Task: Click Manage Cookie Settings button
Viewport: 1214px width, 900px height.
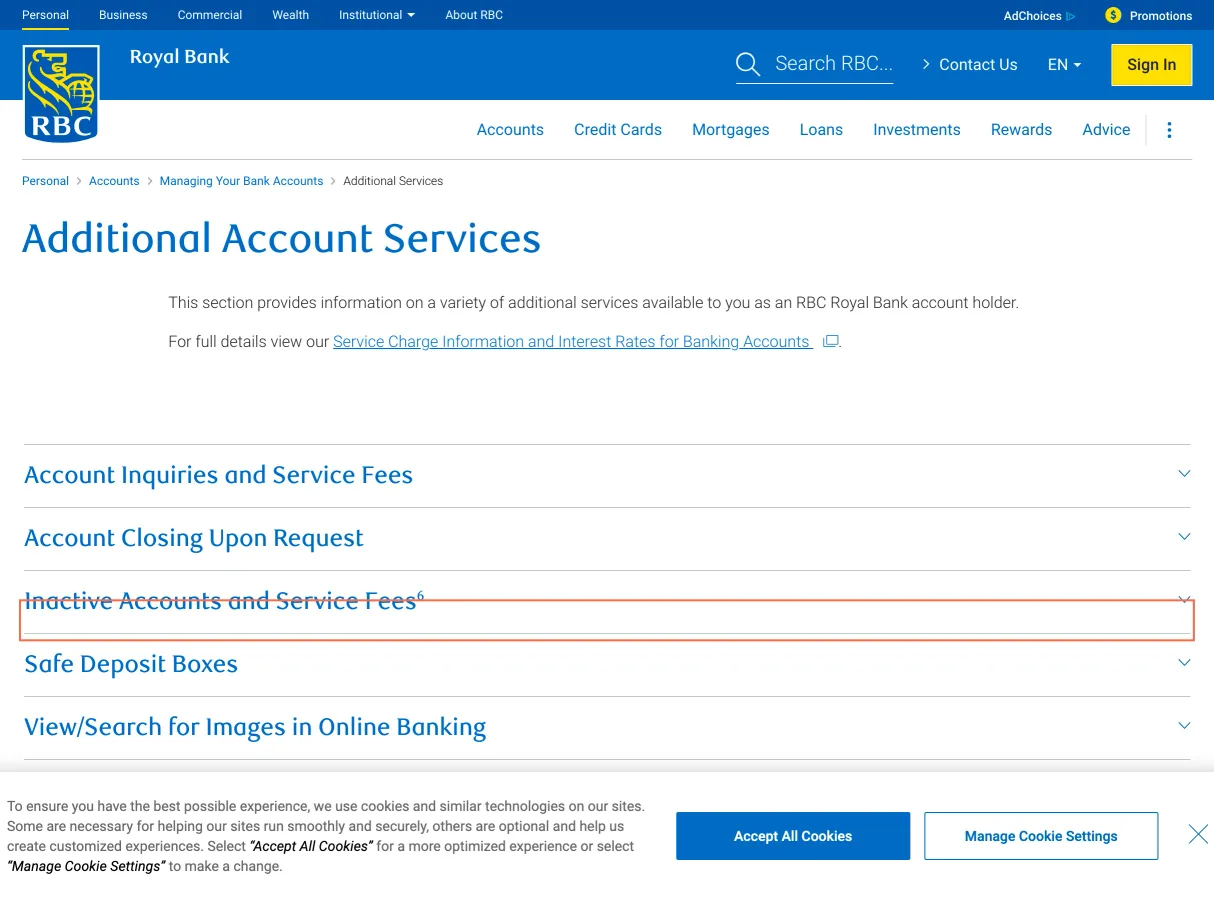Action: 1041,836
